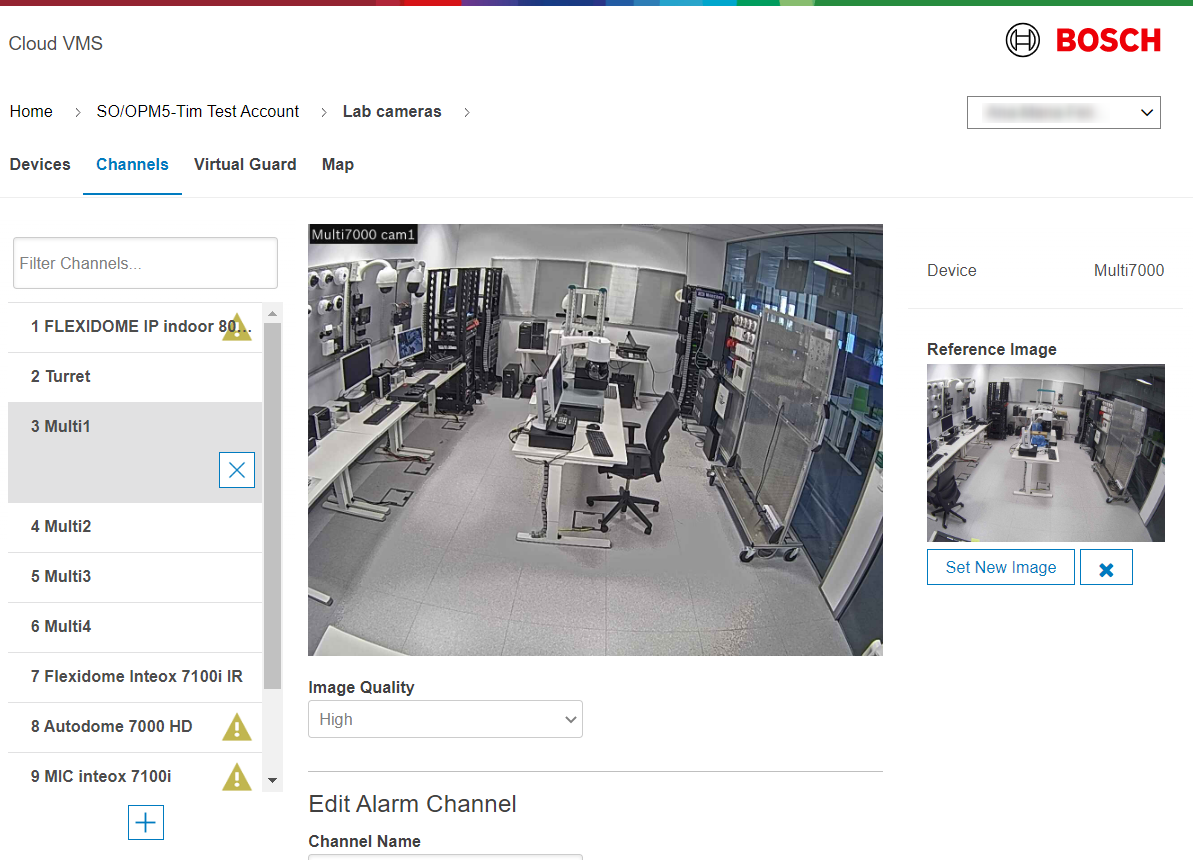Click the Filter Channels input field
Viewport: 1193px width, 860px height.
[145, 263]
